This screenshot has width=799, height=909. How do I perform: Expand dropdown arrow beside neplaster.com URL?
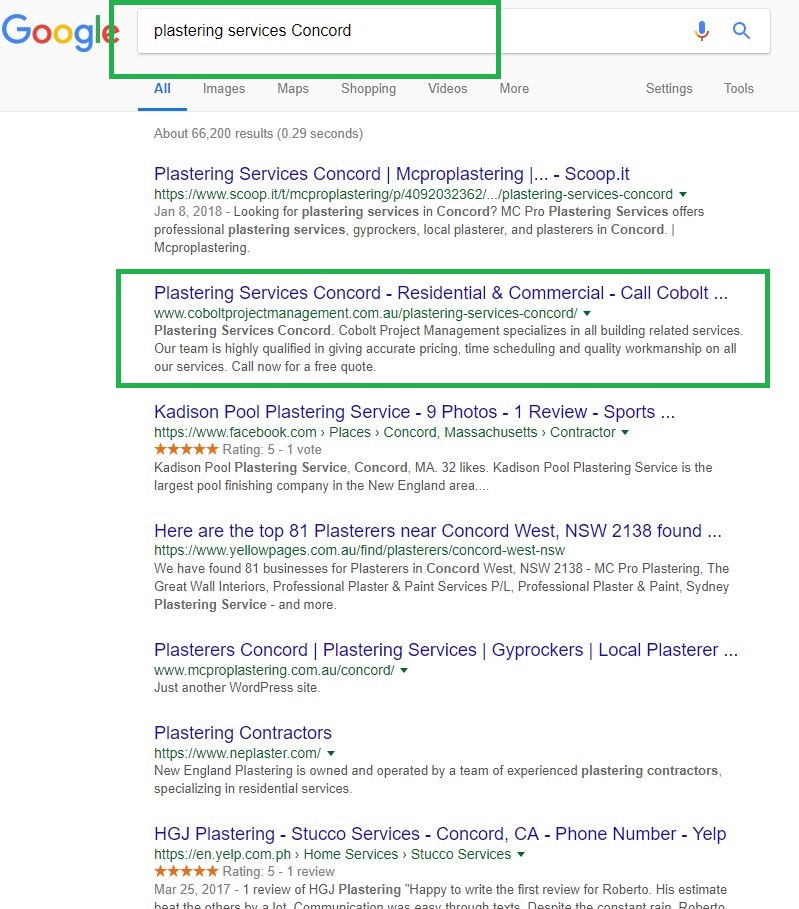tap(331, 753)
